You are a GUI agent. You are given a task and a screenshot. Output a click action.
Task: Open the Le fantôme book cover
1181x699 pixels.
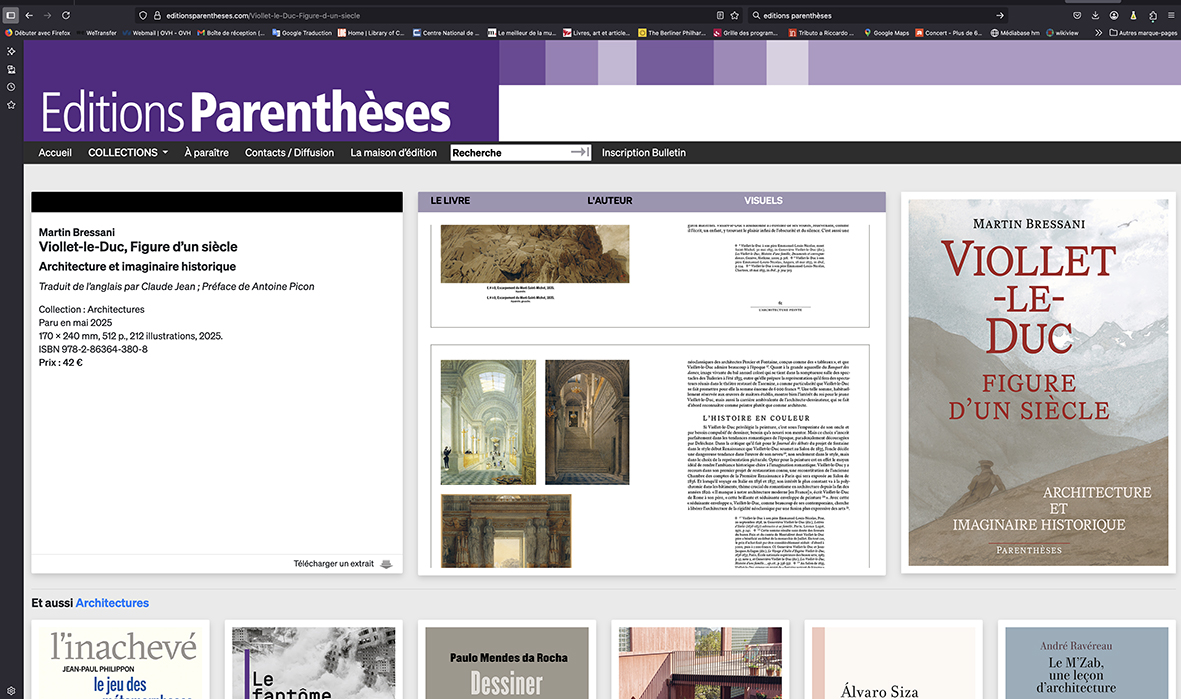pos(313,663)
